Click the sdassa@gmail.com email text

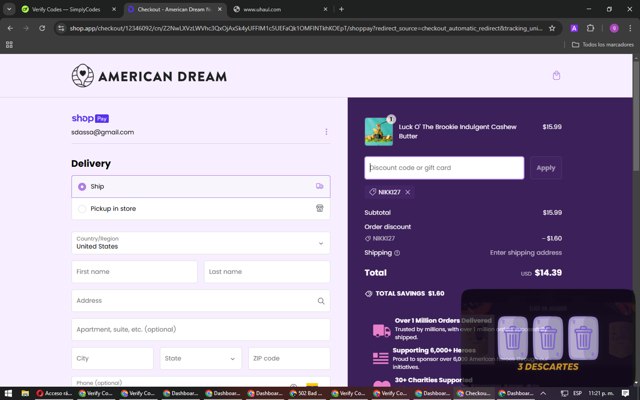[x=102, y=132]
